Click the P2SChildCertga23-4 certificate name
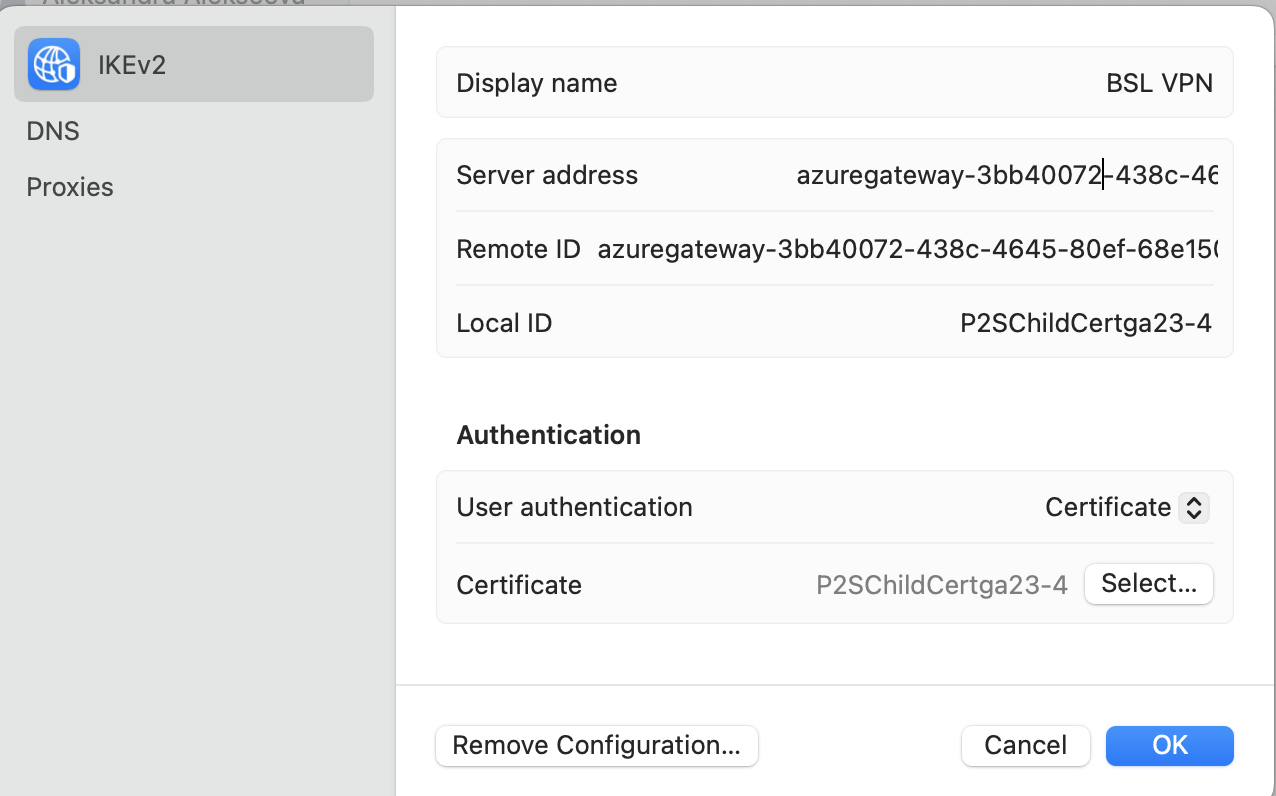Image resolution: width=1276 pixels, height=796 pixels. 942,584
